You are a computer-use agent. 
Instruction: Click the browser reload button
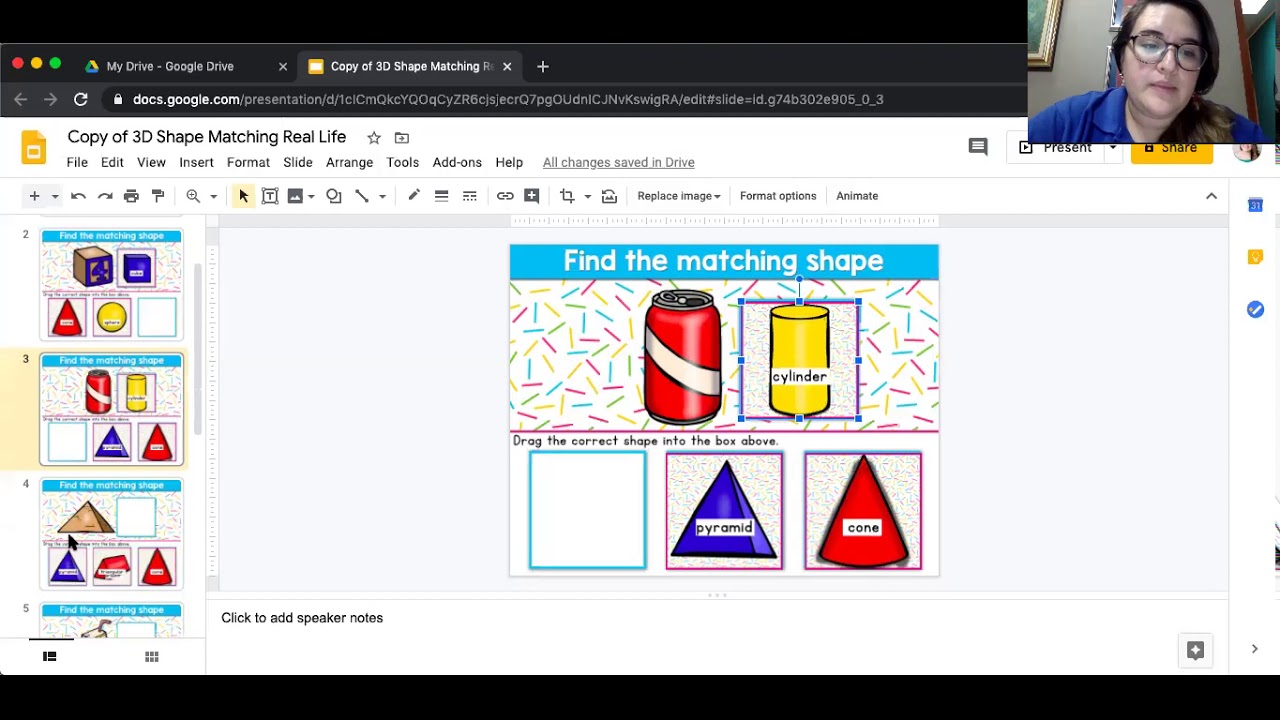pos(81,99)
